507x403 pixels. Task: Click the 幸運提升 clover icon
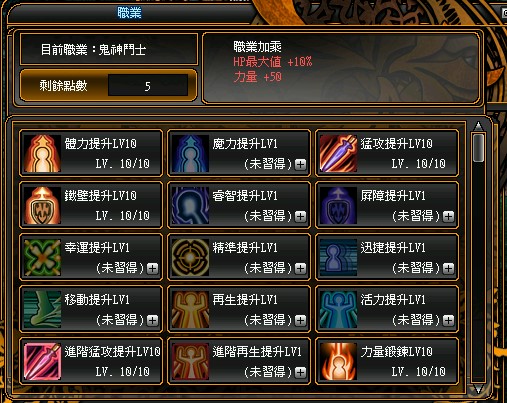42,257
